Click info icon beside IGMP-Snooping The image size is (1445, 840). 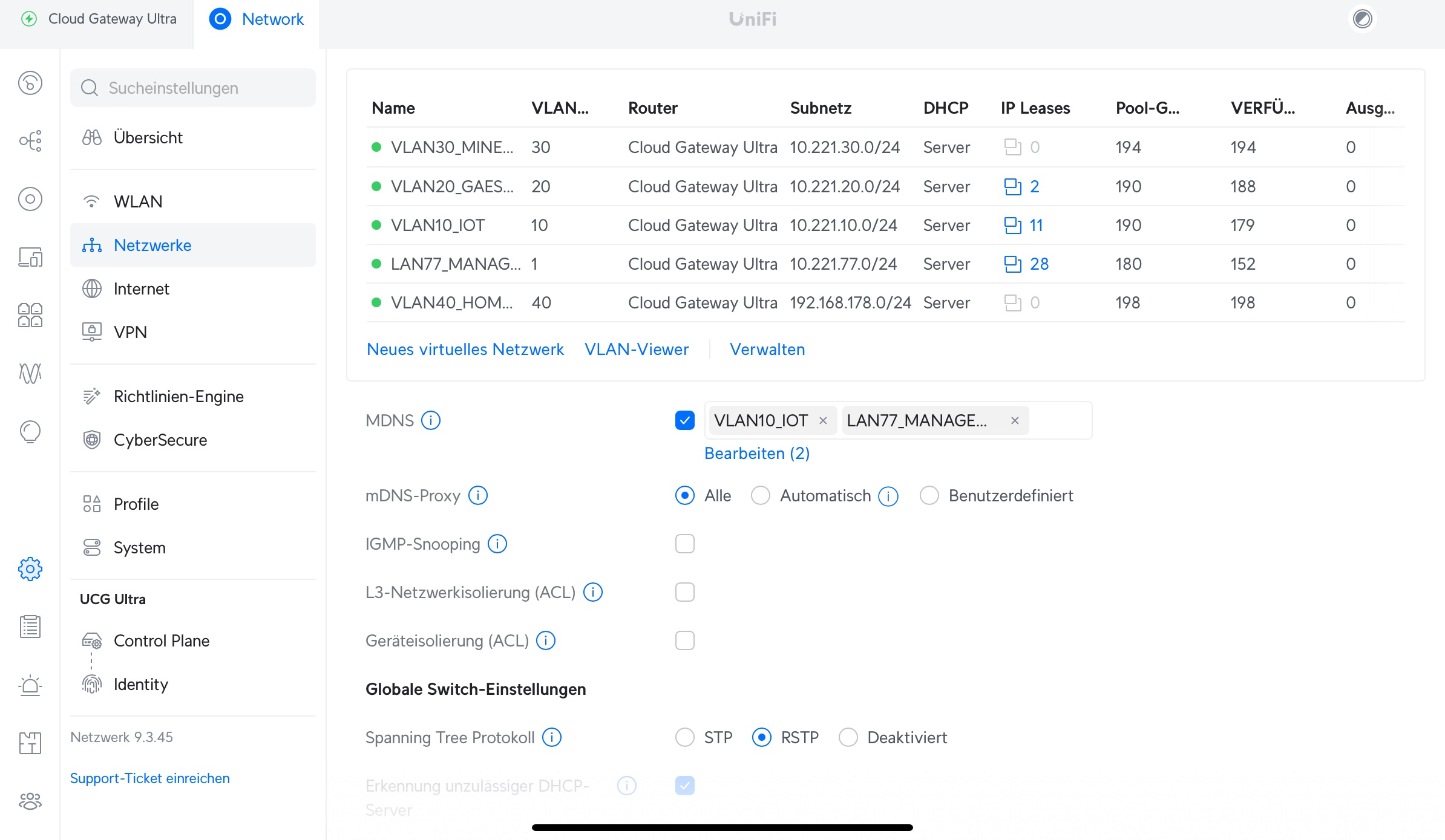497,544
